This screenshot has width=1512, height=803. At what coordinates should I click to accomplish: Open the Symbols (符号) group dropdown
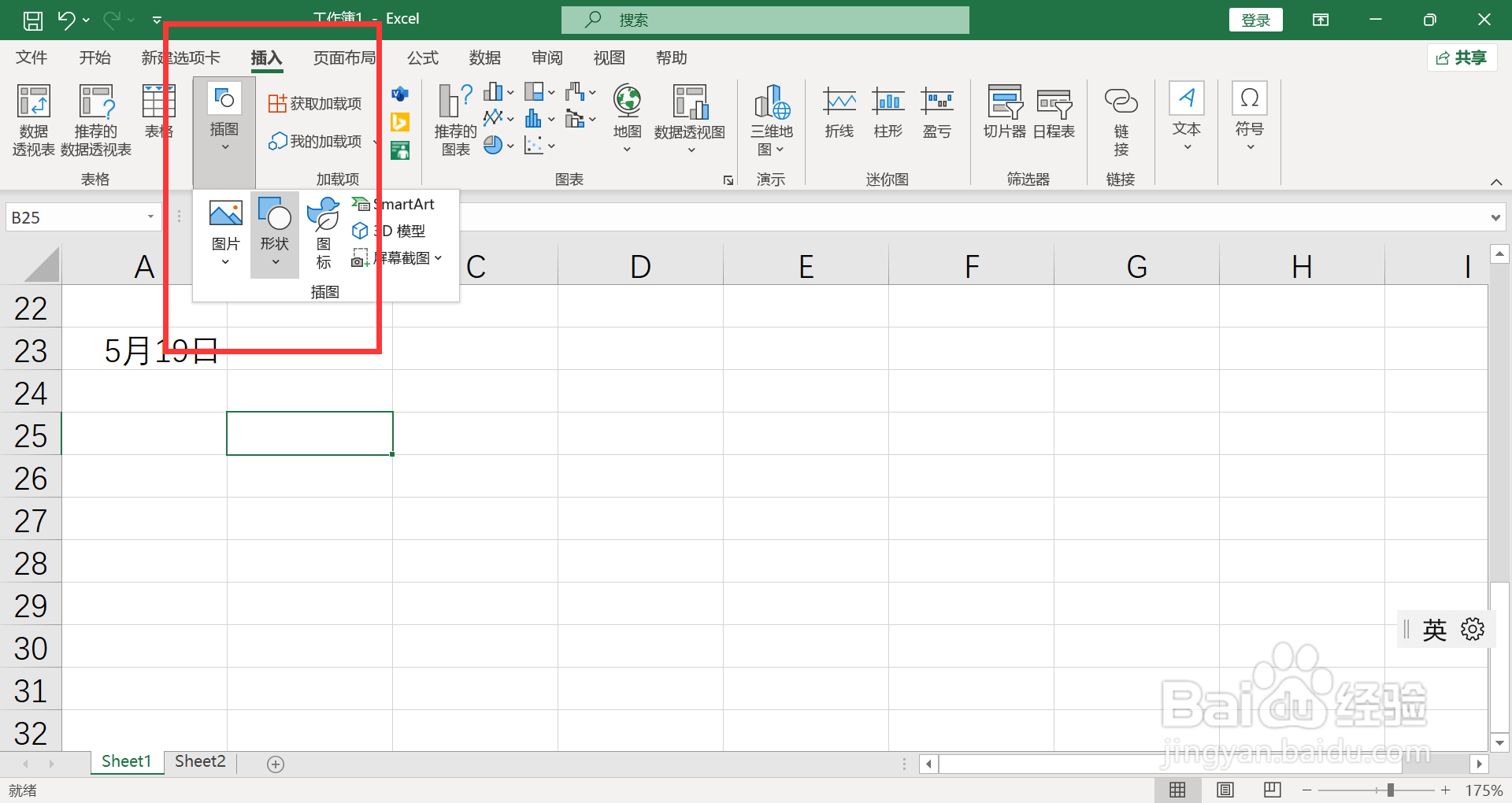click(x=1250, y=118)
